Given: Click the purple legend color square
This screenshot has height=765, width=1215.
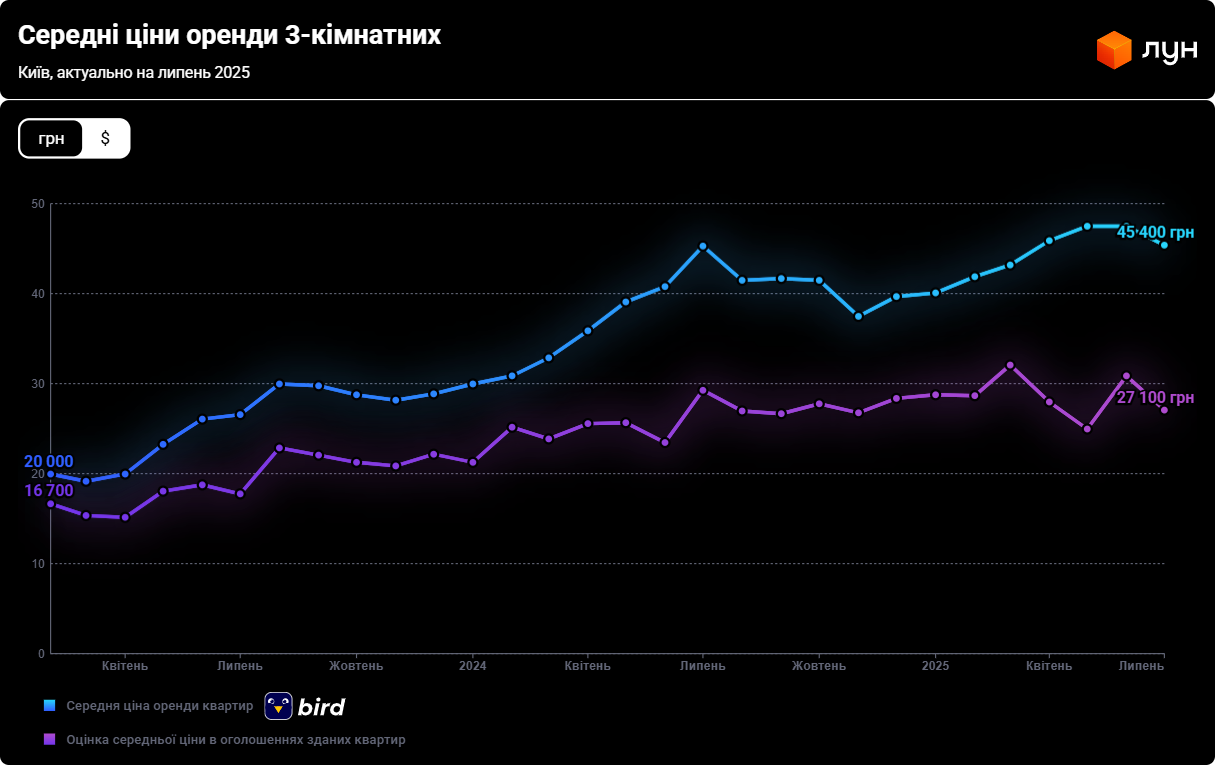Looking at the screenshot, I should point(49,740).
